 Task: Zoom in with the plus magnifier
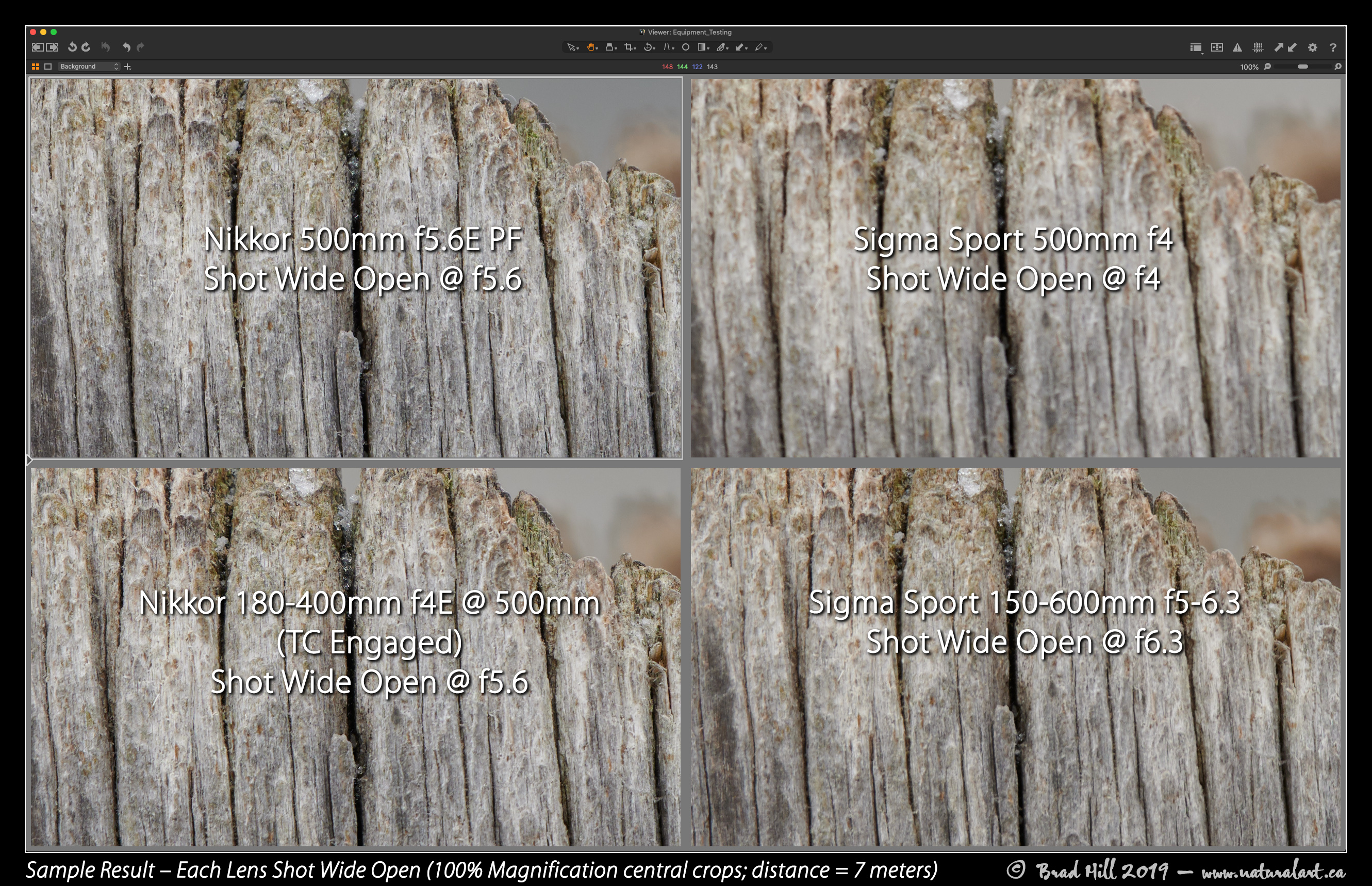pos(1338,67)
